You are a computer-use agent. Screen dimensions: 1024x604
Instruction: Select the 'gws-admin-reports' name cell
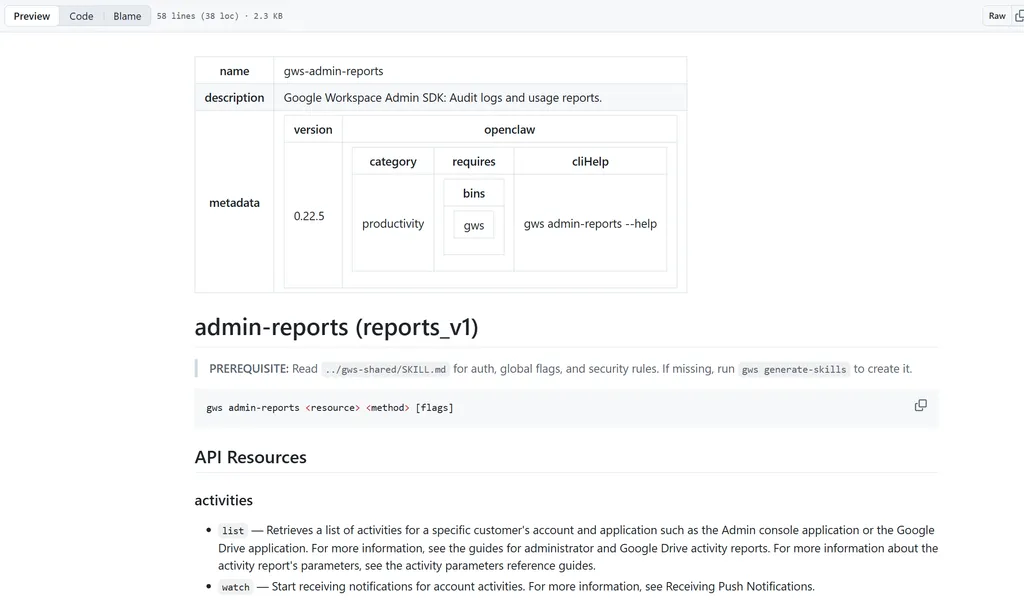(480, 71)
